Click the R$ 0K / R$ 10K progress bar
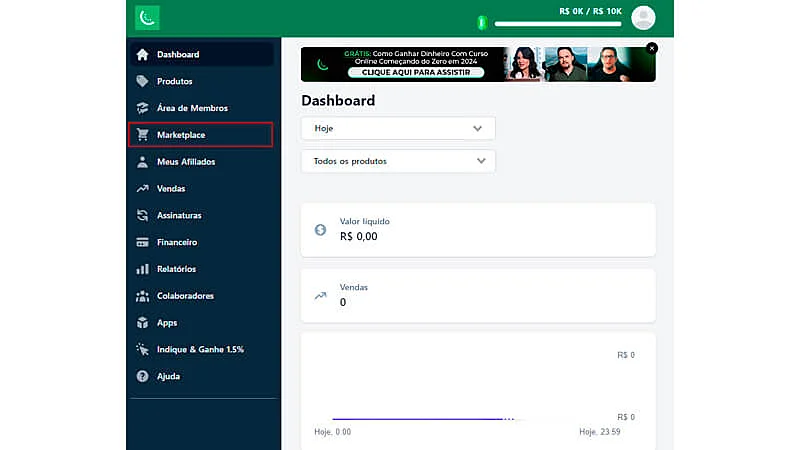 point(558,23)
